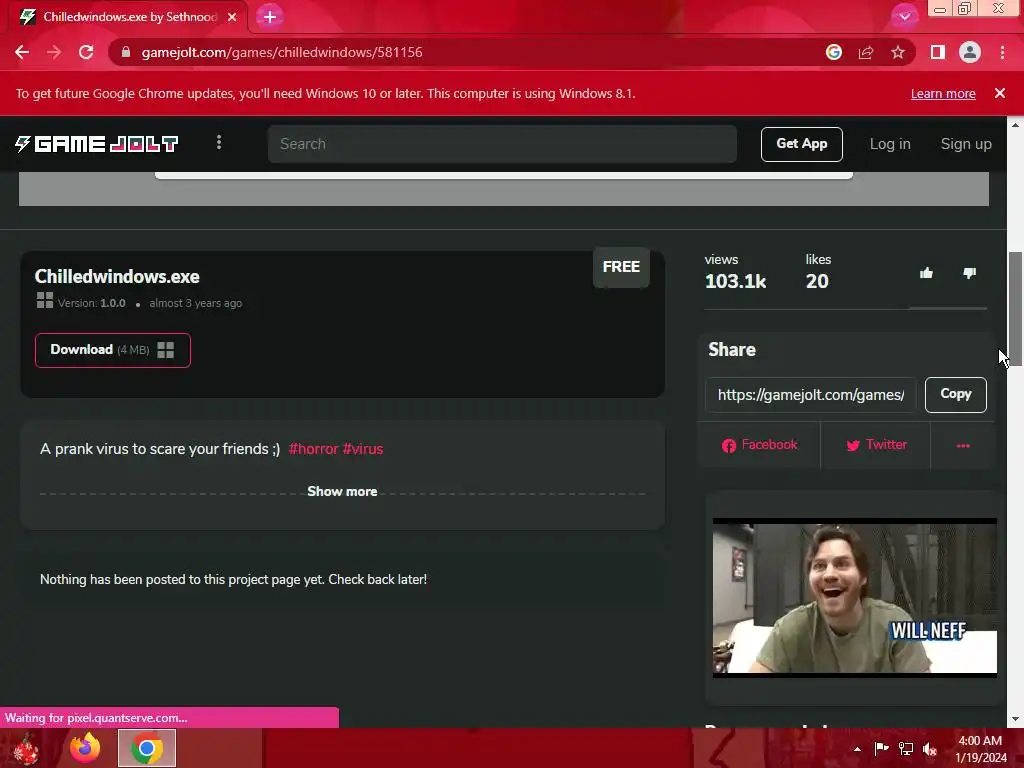The image size is (1024, 768).
Task: Close the Chilledwindows.exe tab
Action: tap(232, 17)
